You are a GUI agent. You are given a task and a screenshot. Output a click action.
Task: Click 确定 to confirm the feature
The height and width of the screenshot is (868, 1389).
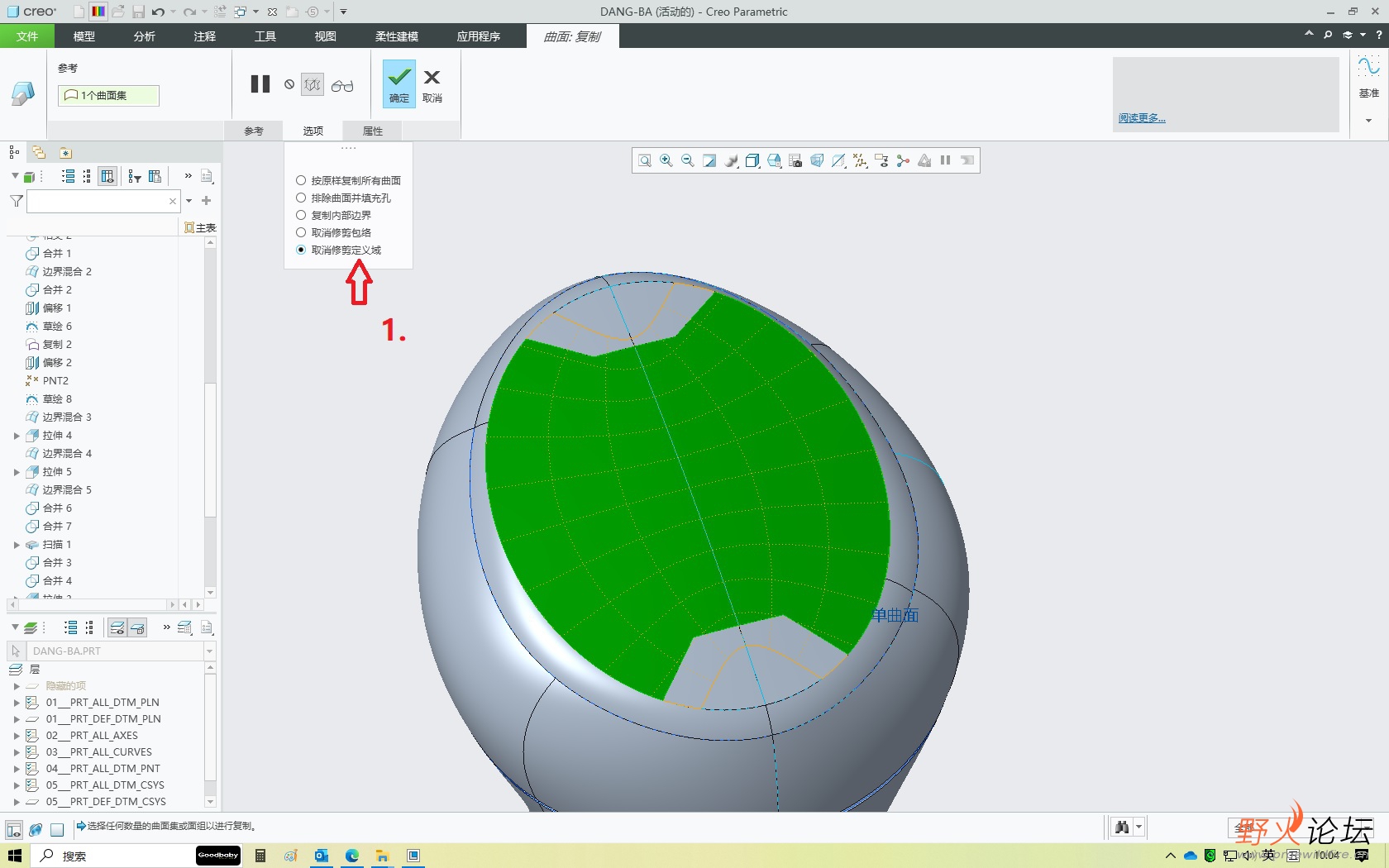point(399,84)
